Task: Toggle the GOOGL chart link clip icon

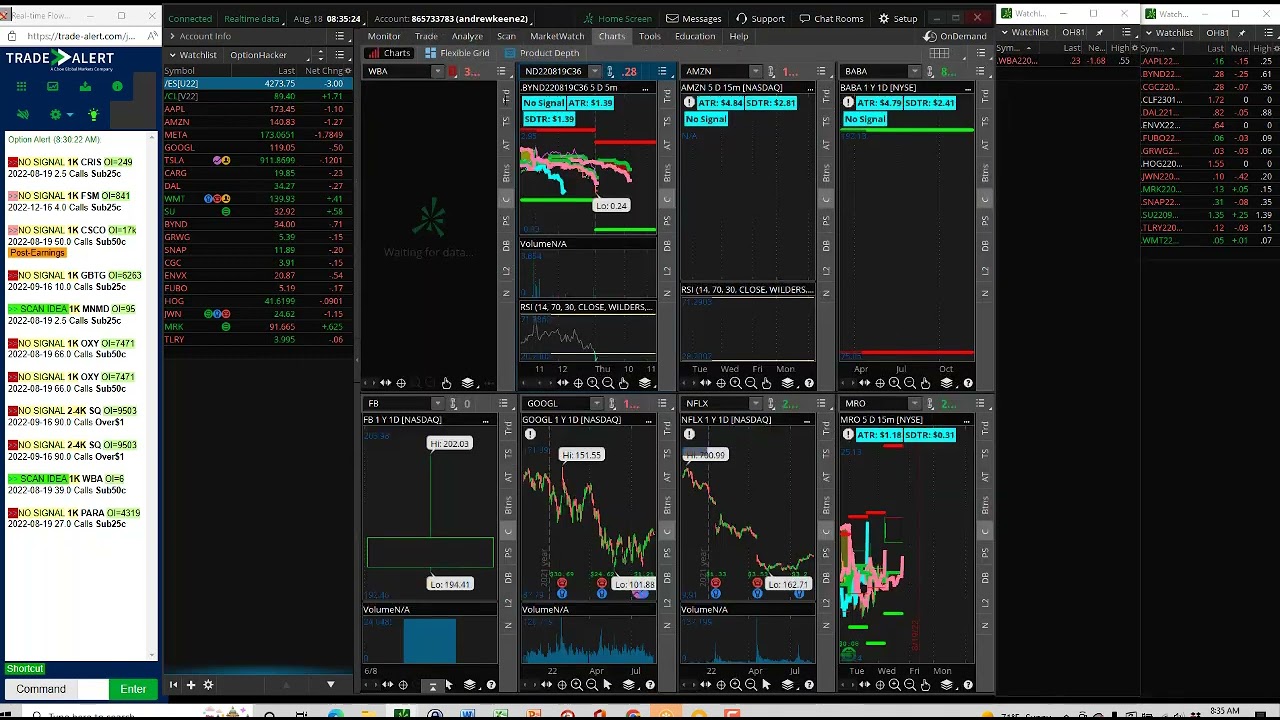Action: [612, 404]
